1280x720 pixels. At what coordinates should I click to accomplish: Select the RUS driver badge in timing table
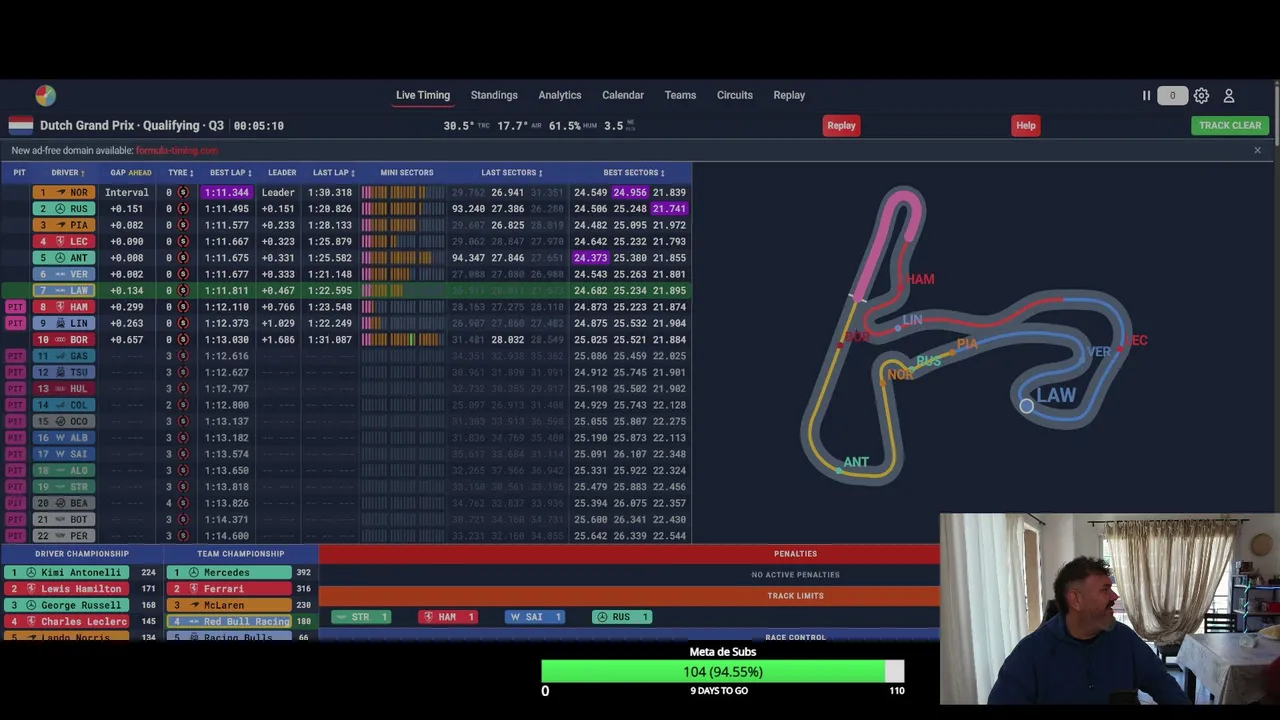click(x=64, y=209)
